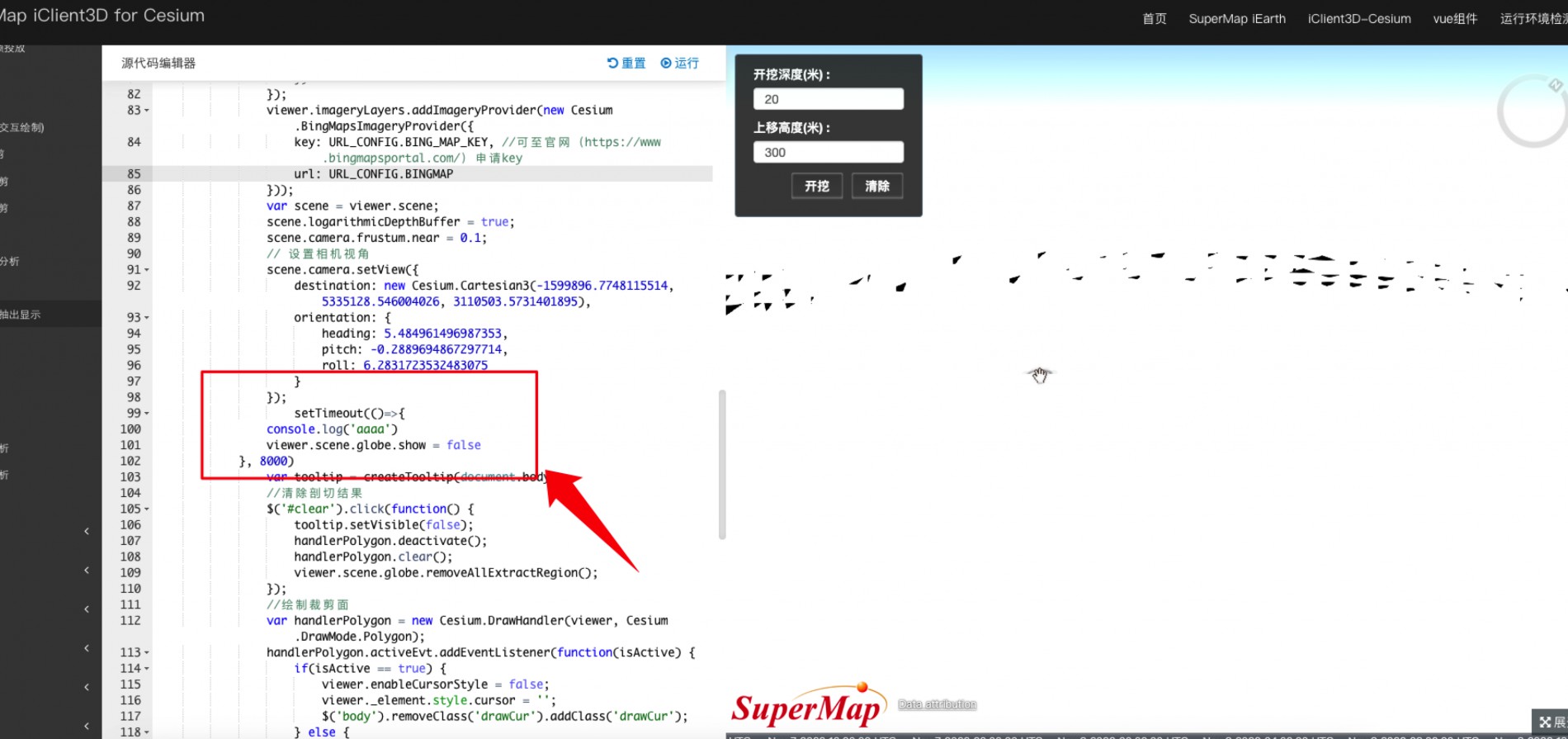
Task: Click the 源代码编辑器 panel title
Action: coord(158,63)
